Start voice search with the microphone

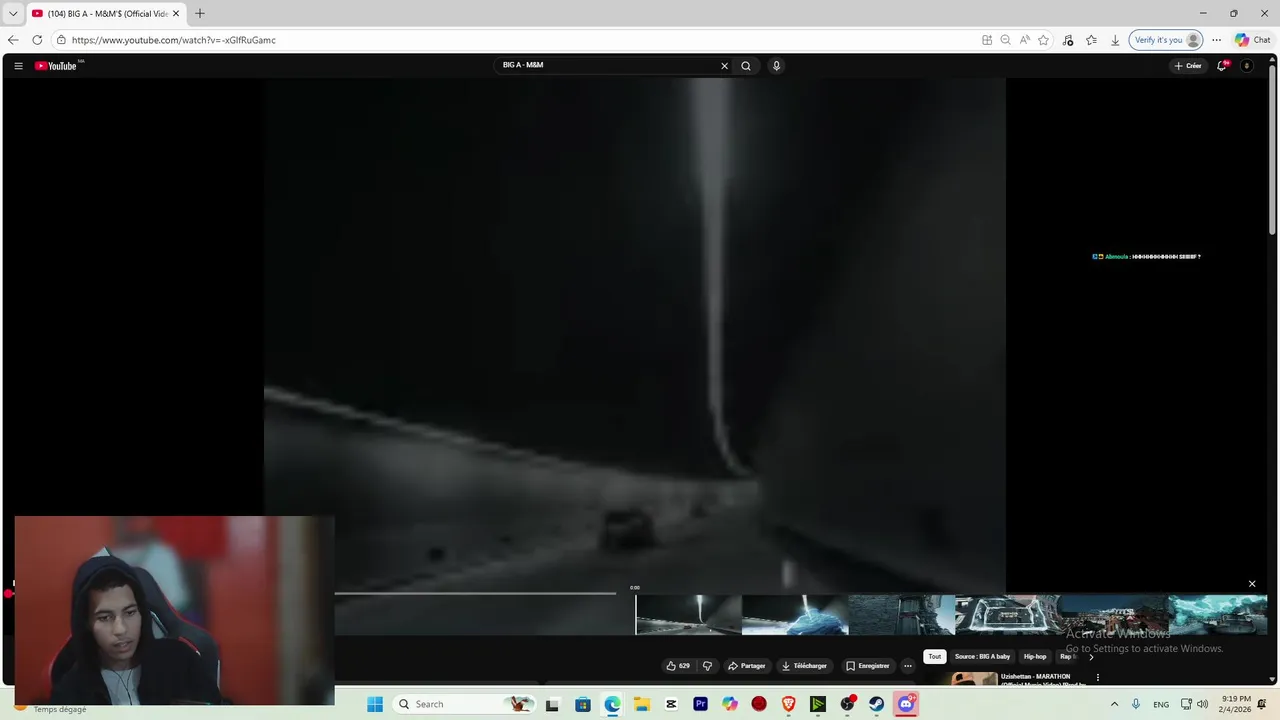click(776, 66)
